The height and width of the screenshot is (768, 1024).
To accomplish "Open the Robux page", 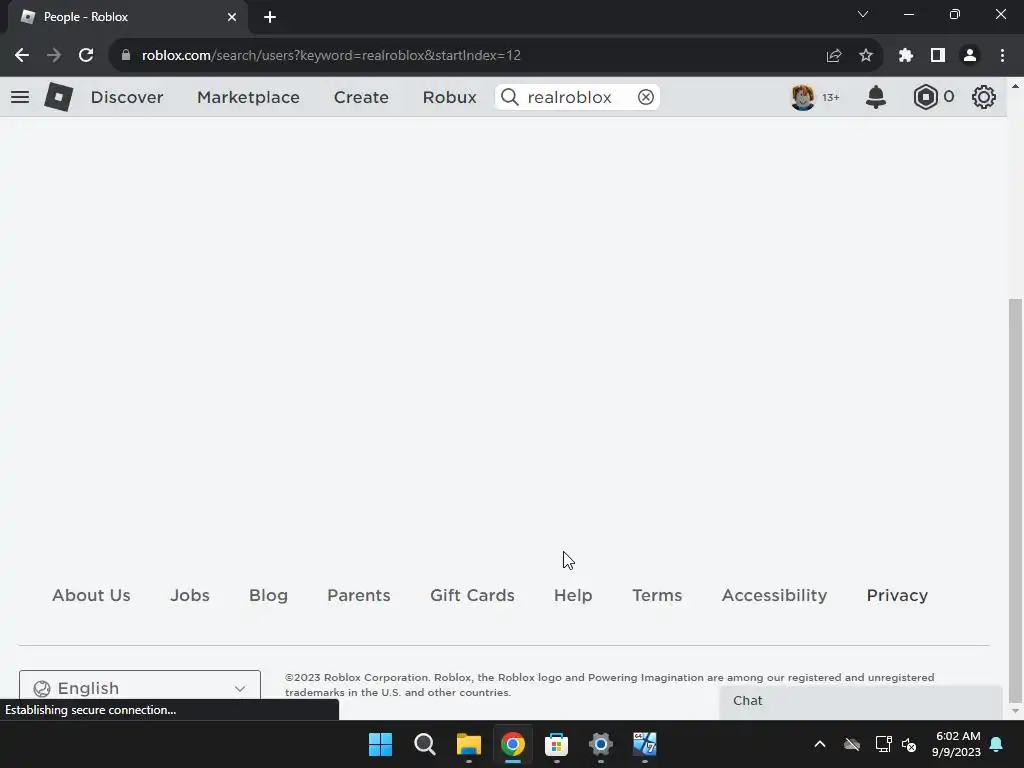I will coord(449,97).
